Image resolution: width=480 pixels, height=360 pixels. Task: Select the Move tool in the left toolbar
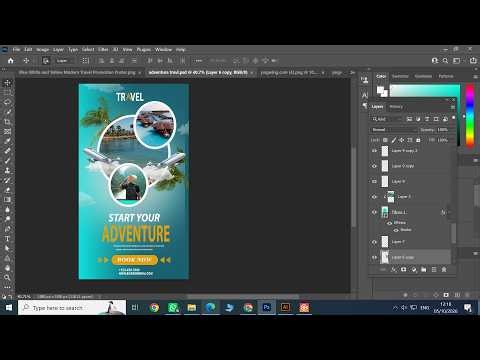7,83
